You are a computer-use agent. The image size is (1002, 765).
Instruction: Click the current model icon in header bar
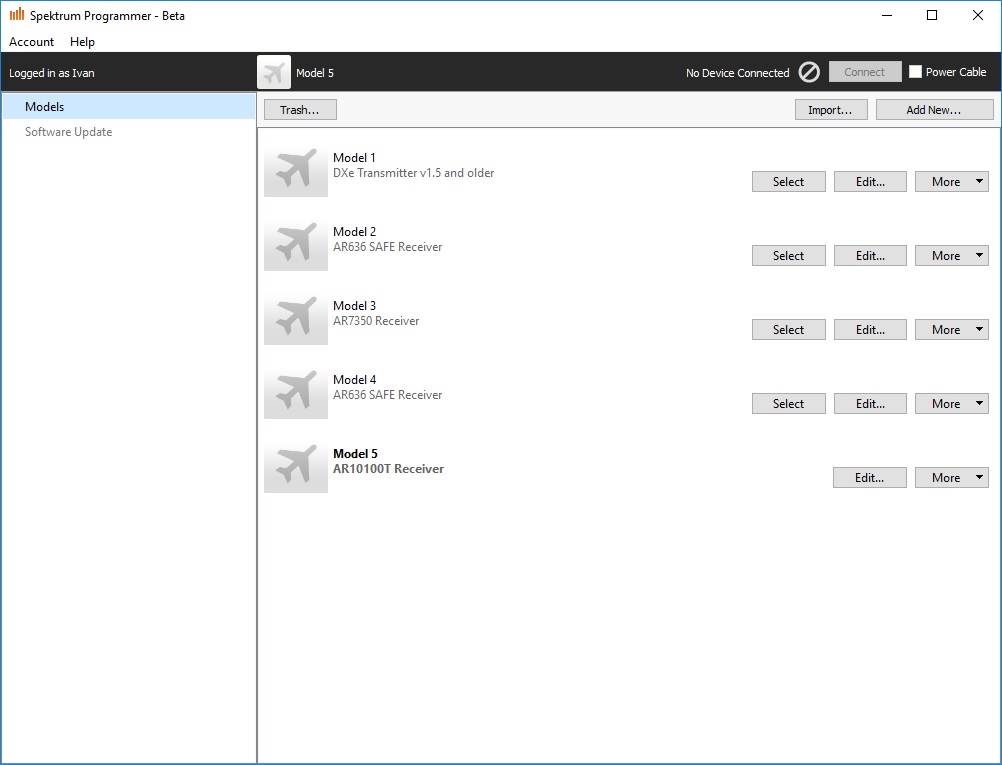(274, 73)
